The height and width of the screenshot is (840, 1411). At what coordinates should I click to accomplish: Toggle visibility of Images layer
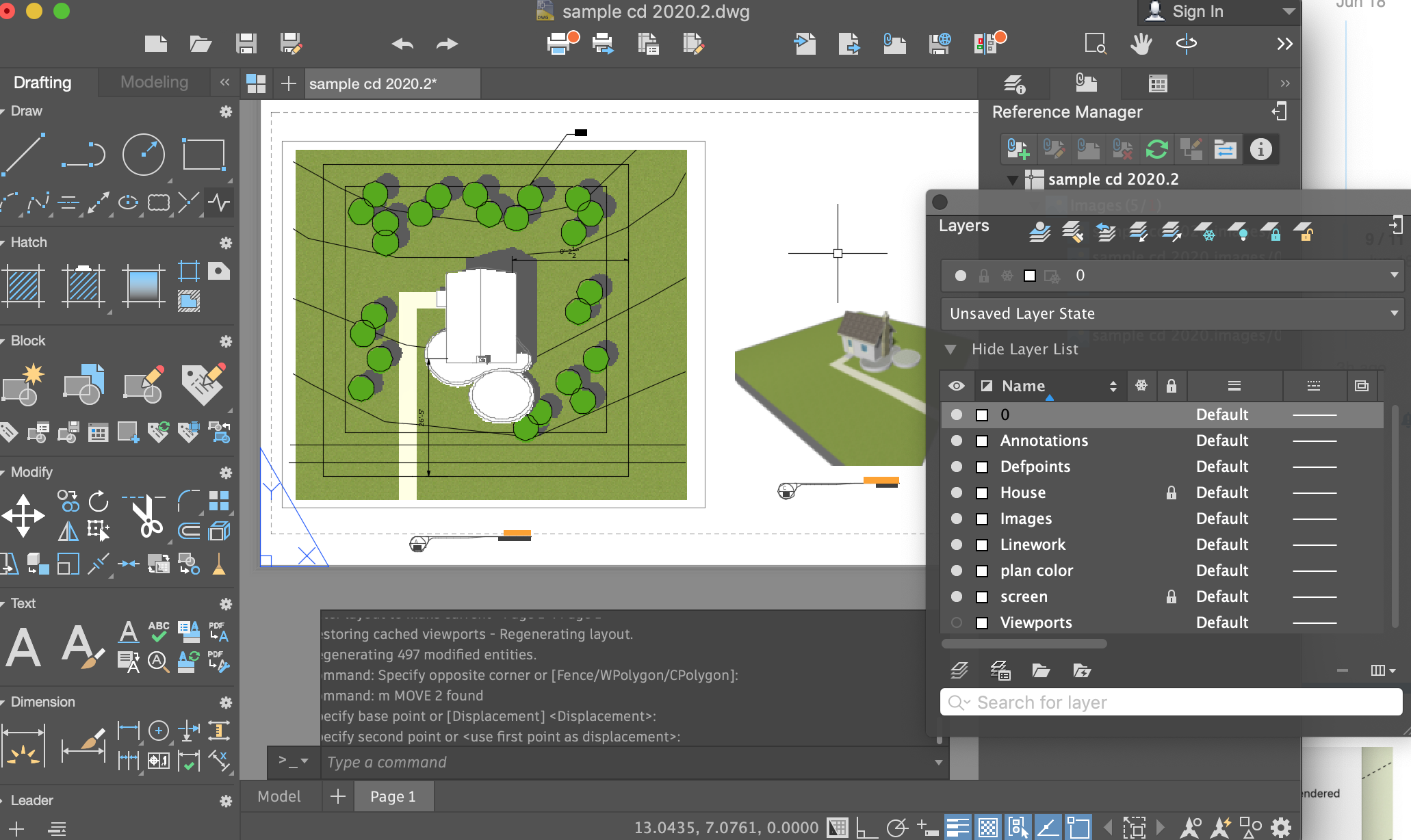click(x=957, y=519)
